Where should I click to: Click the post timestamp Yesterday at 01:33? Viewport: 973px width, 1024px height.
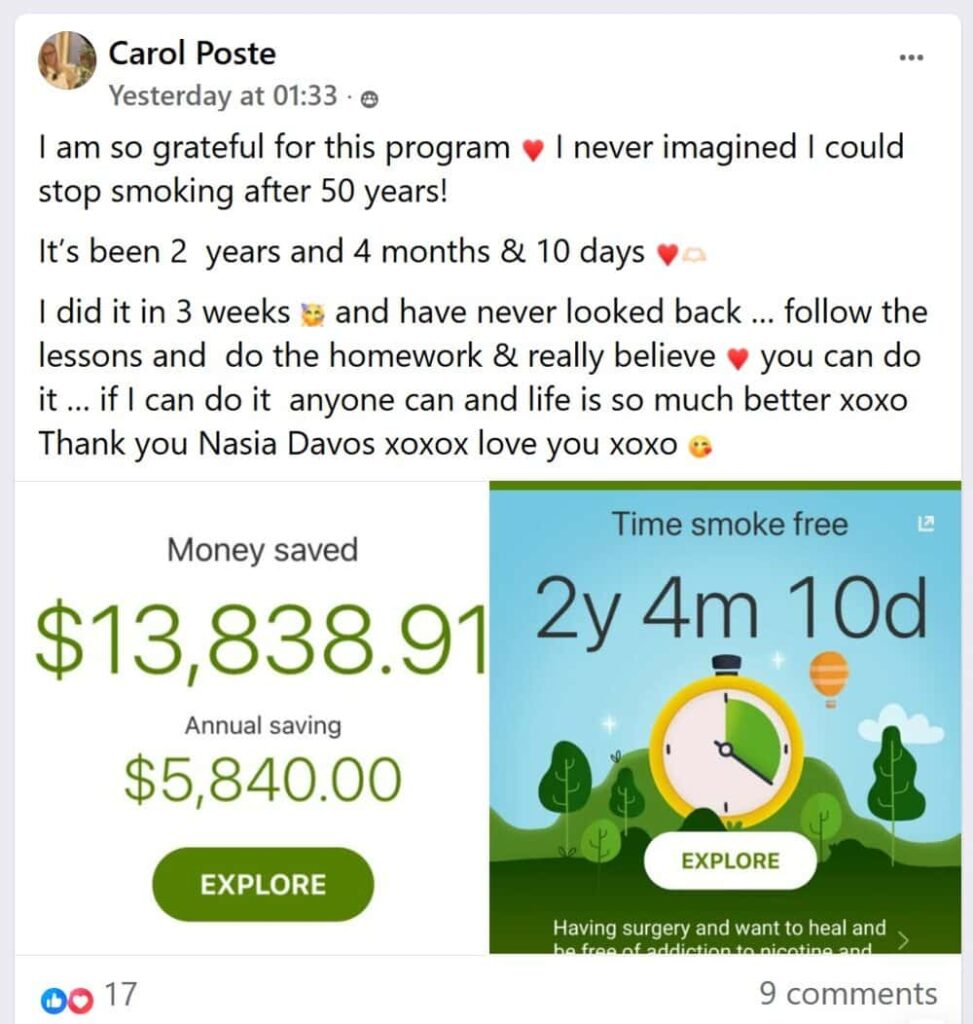click(223, 96)
